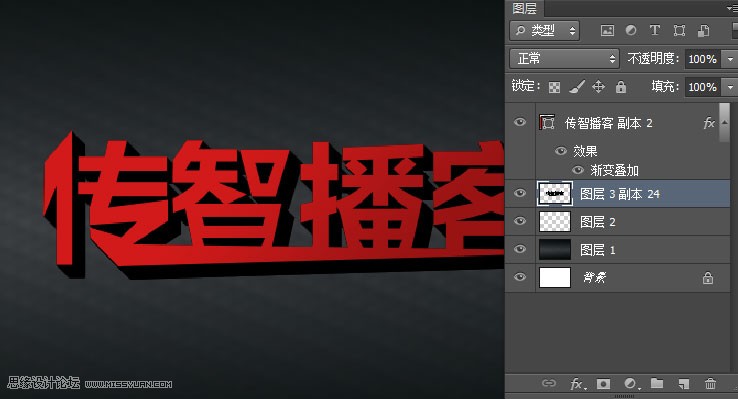Click gradient thumbnail of 图层 1
Viewport: 738px width, 399px height.
[x=554, y=249]
